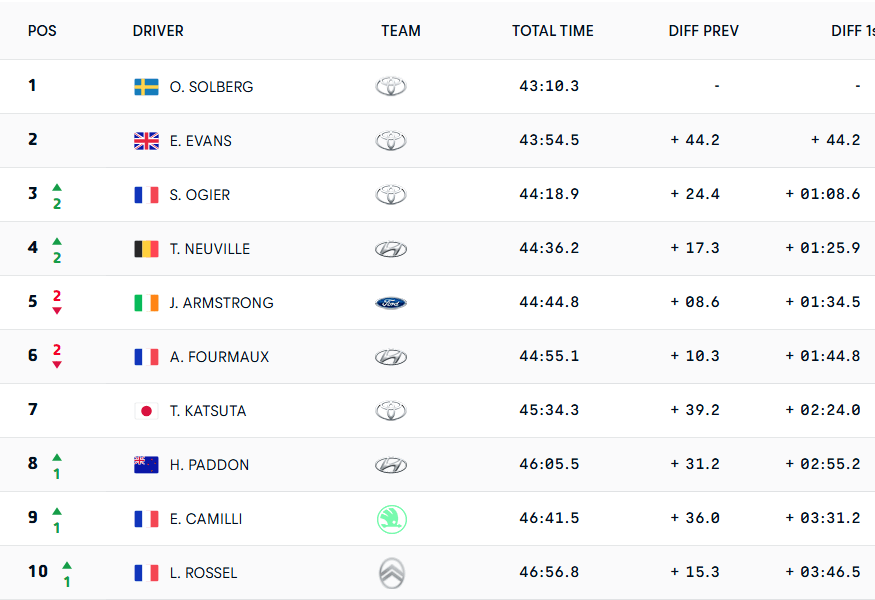Click the UK flag next to E. Evans
The image size is (875, 600).
[146, 141]
